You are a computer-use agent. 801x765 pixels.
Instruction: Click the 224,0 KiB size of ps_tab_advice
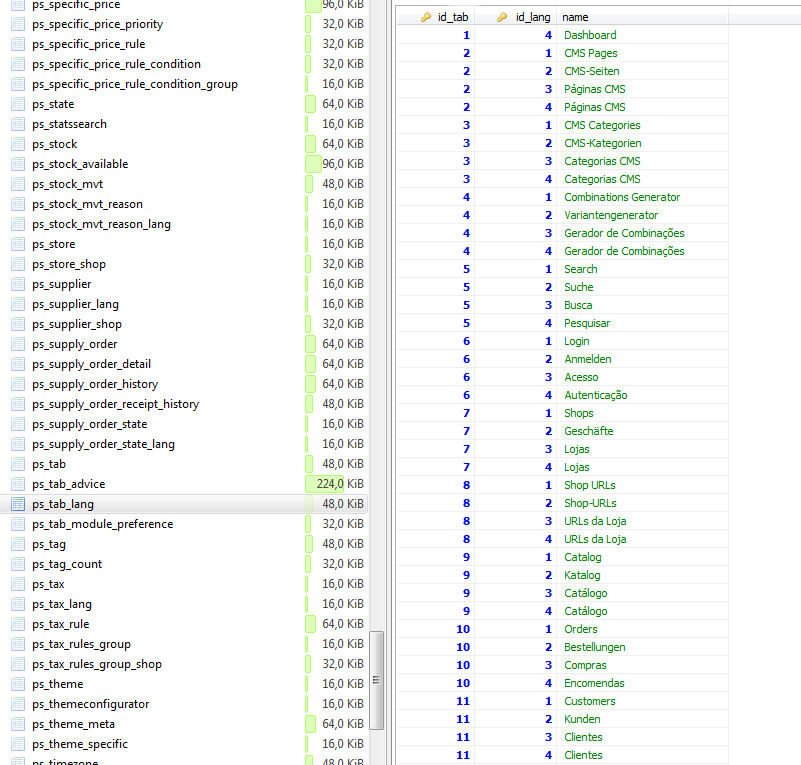coord(340,484)
